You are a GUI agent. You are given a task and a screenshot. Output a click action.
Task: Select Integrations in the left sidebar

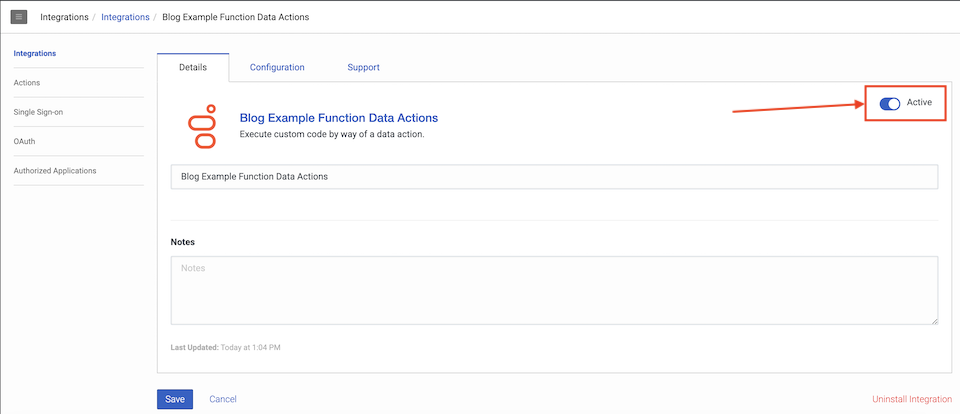[x=35, y=53]
